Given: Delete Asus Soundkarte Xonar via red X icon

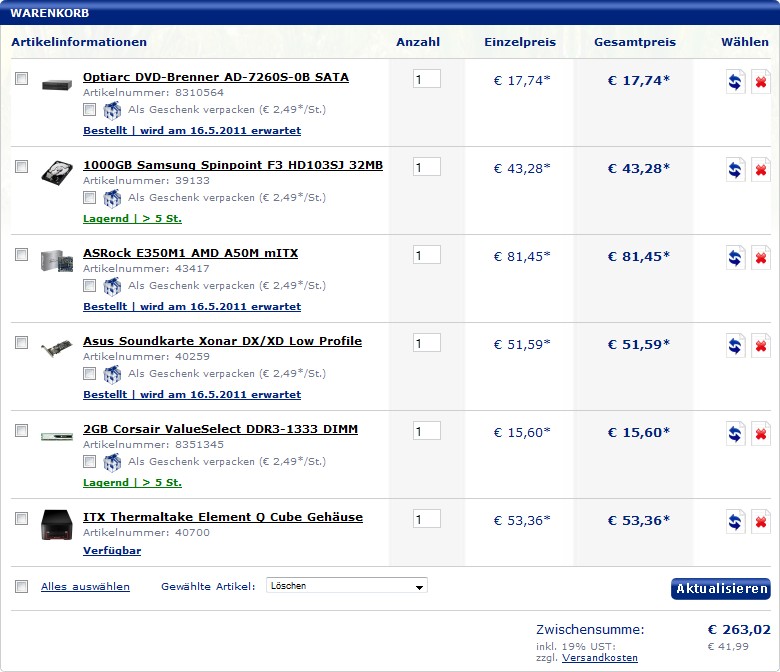Looking at the screenshot, I should click(x=760, y=346).
